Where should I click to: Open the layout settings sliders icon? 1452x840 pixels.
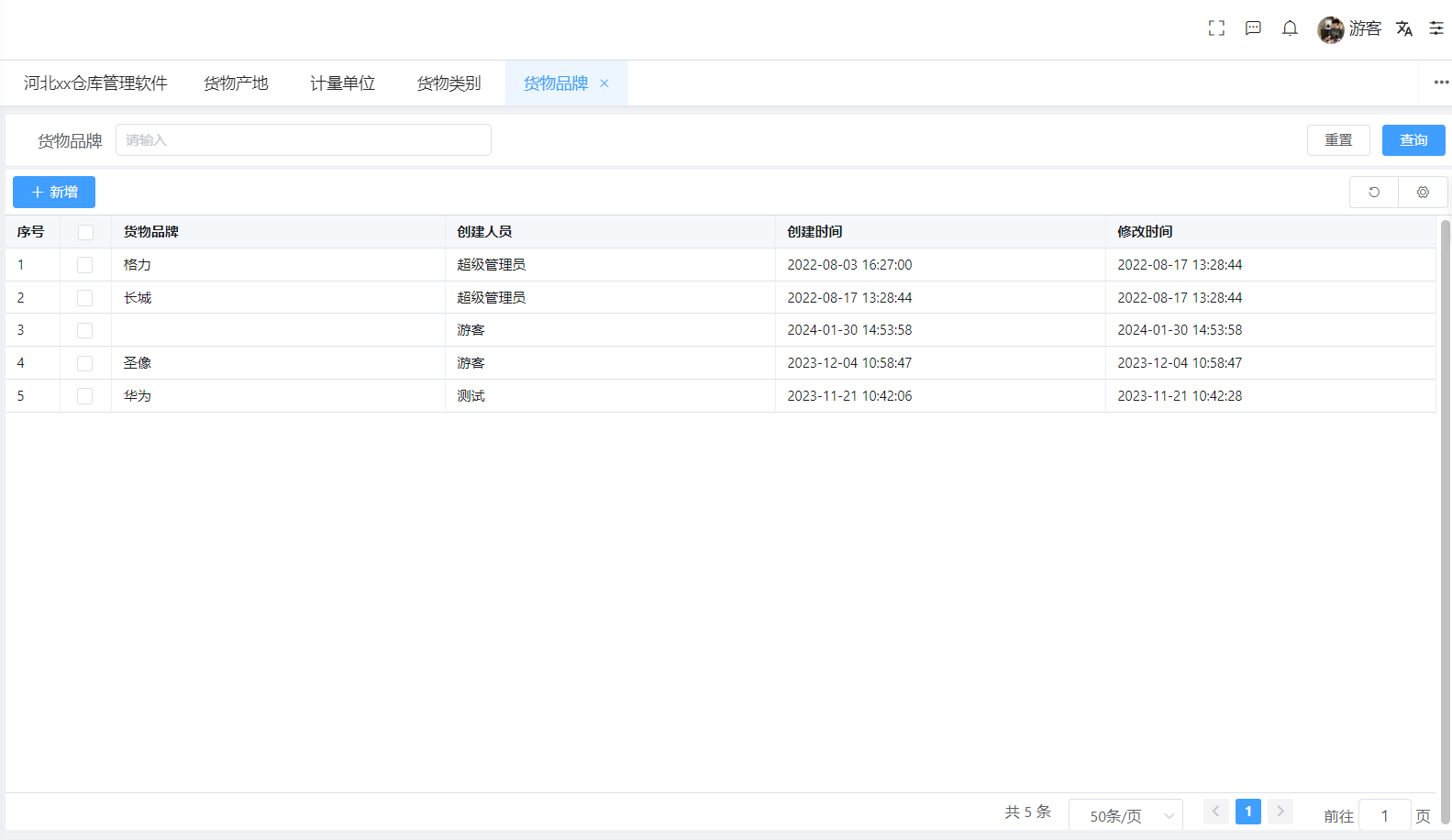point(1436,28)
